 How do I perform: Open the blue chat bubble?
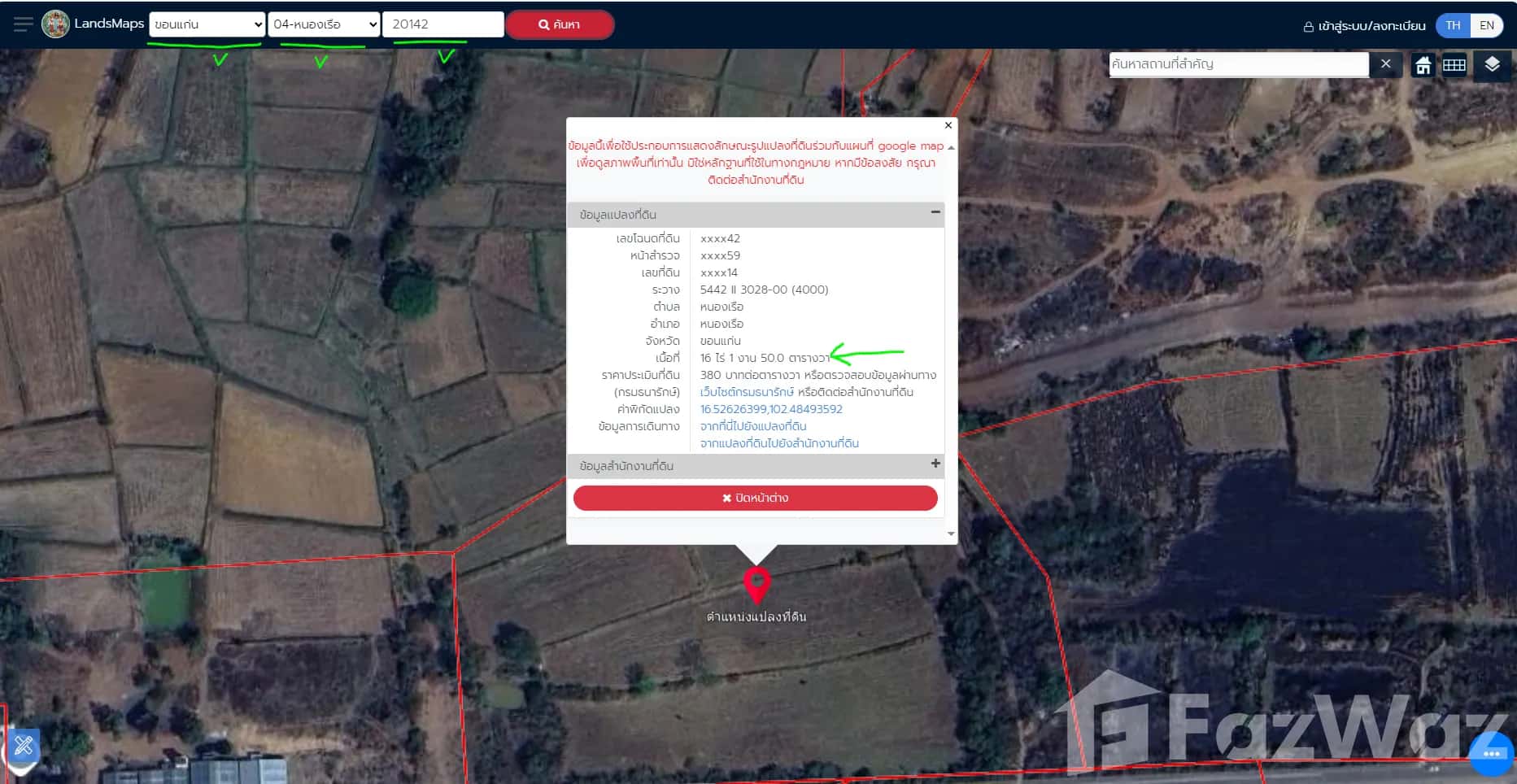(x=1491, y=753)
